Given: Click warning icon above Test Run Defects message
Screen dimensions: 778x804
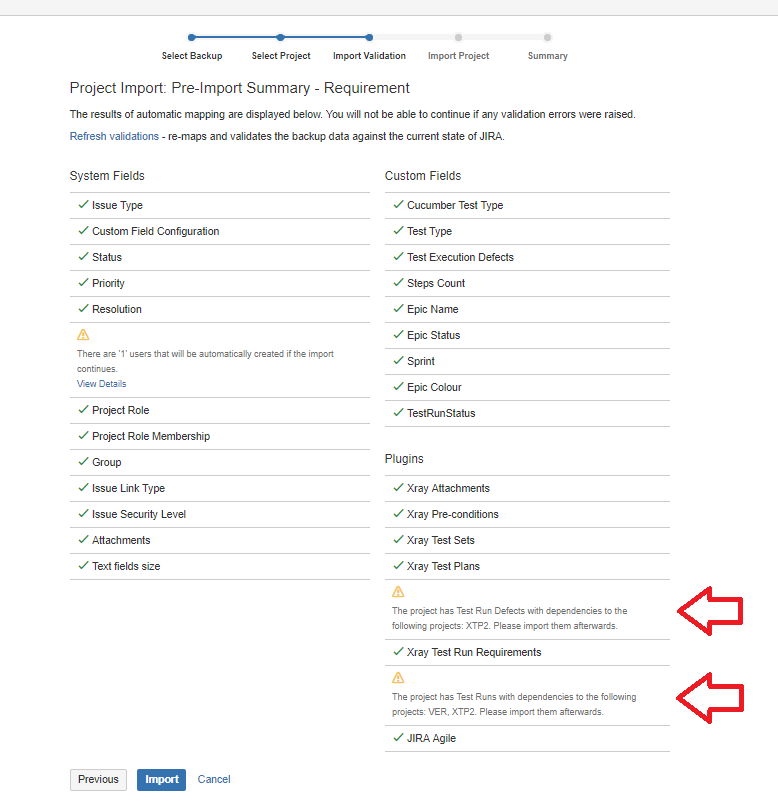Looking at the screenshot, I should click(398, 592).
